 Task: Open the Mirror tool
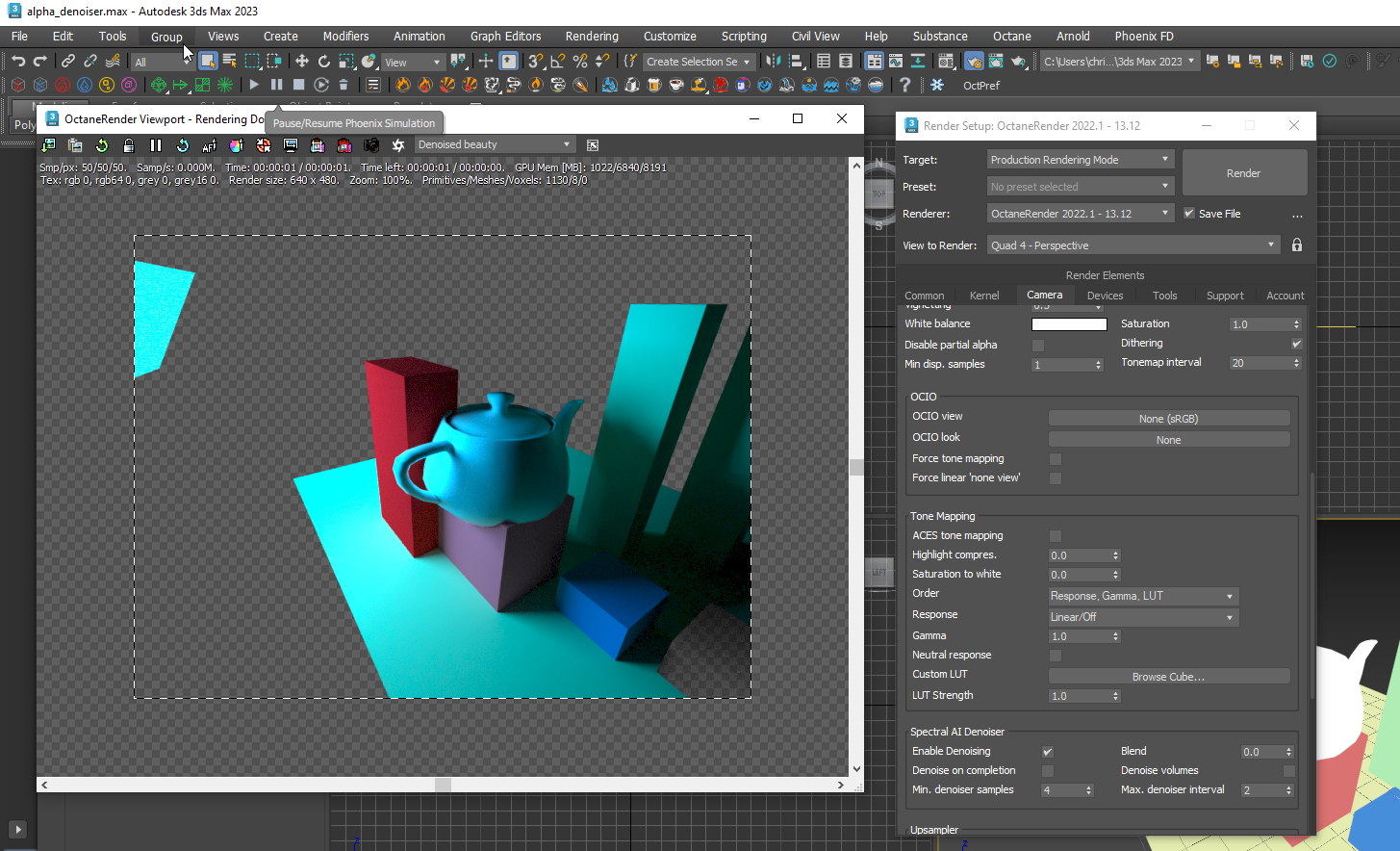[x=773, y=61]
